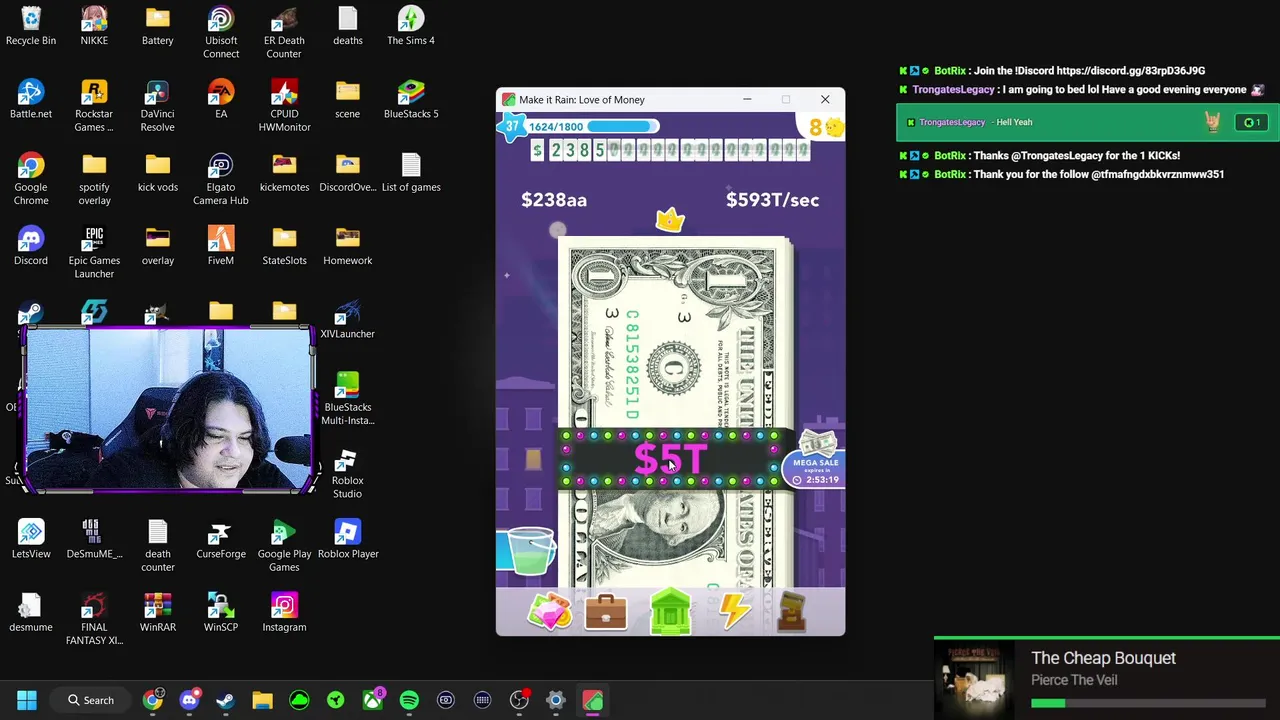Select the Instagram desktop shortcut
This screenshot has height=720, width=1280.
[284, 612]
